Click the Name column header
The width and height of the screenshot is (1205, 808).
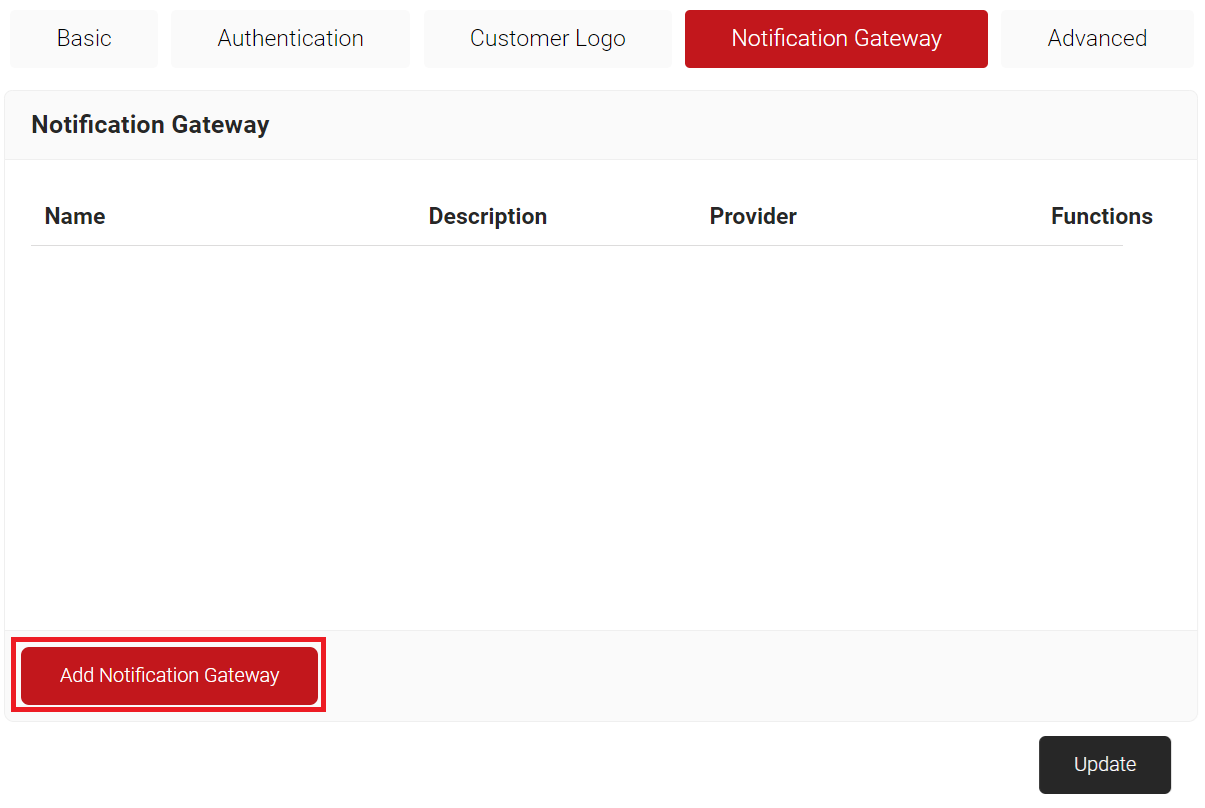pyautogui.click(x=75, y=217)
